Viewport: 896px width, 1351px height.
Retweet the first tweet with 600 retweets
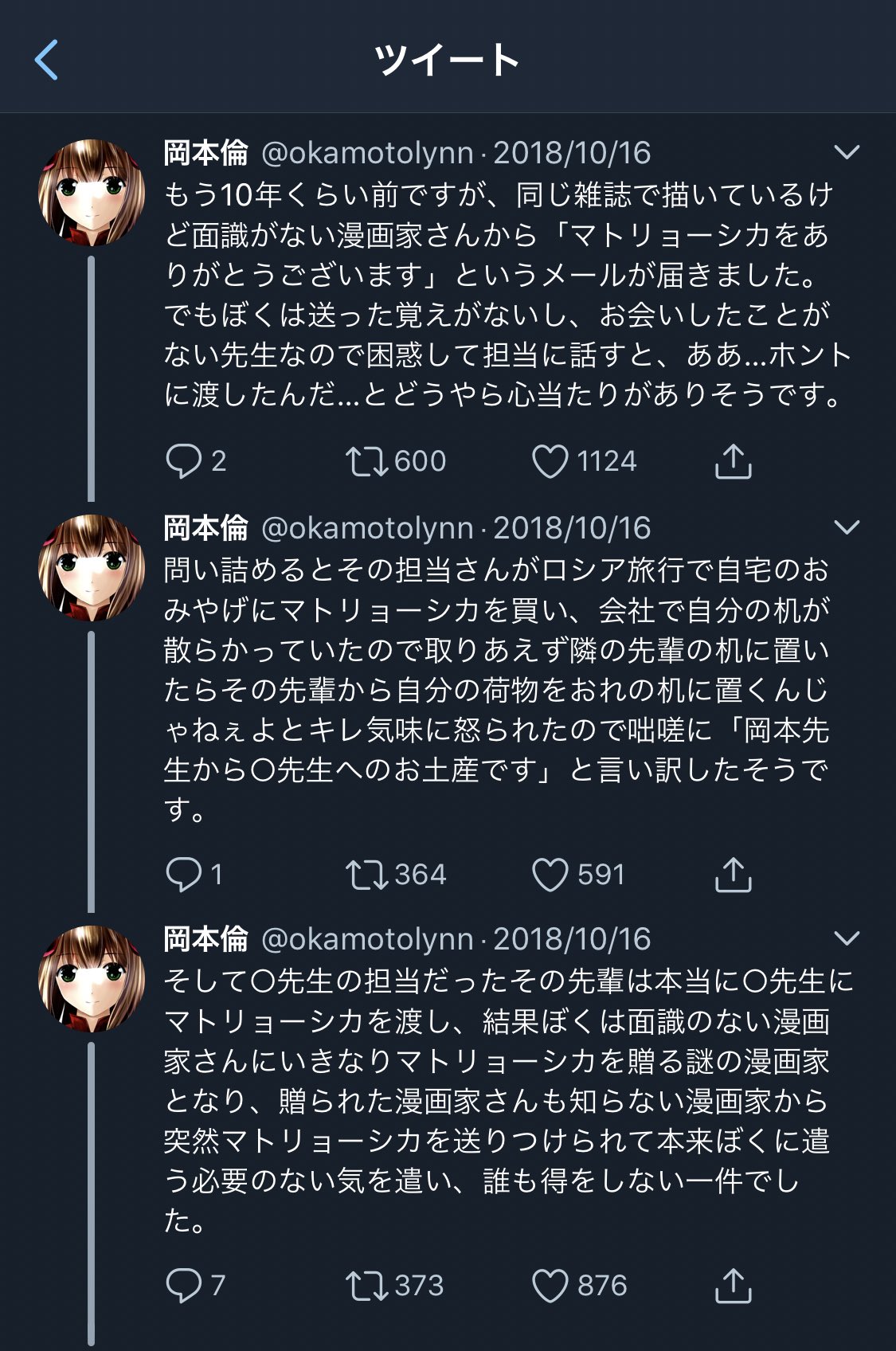pos(366,461)
